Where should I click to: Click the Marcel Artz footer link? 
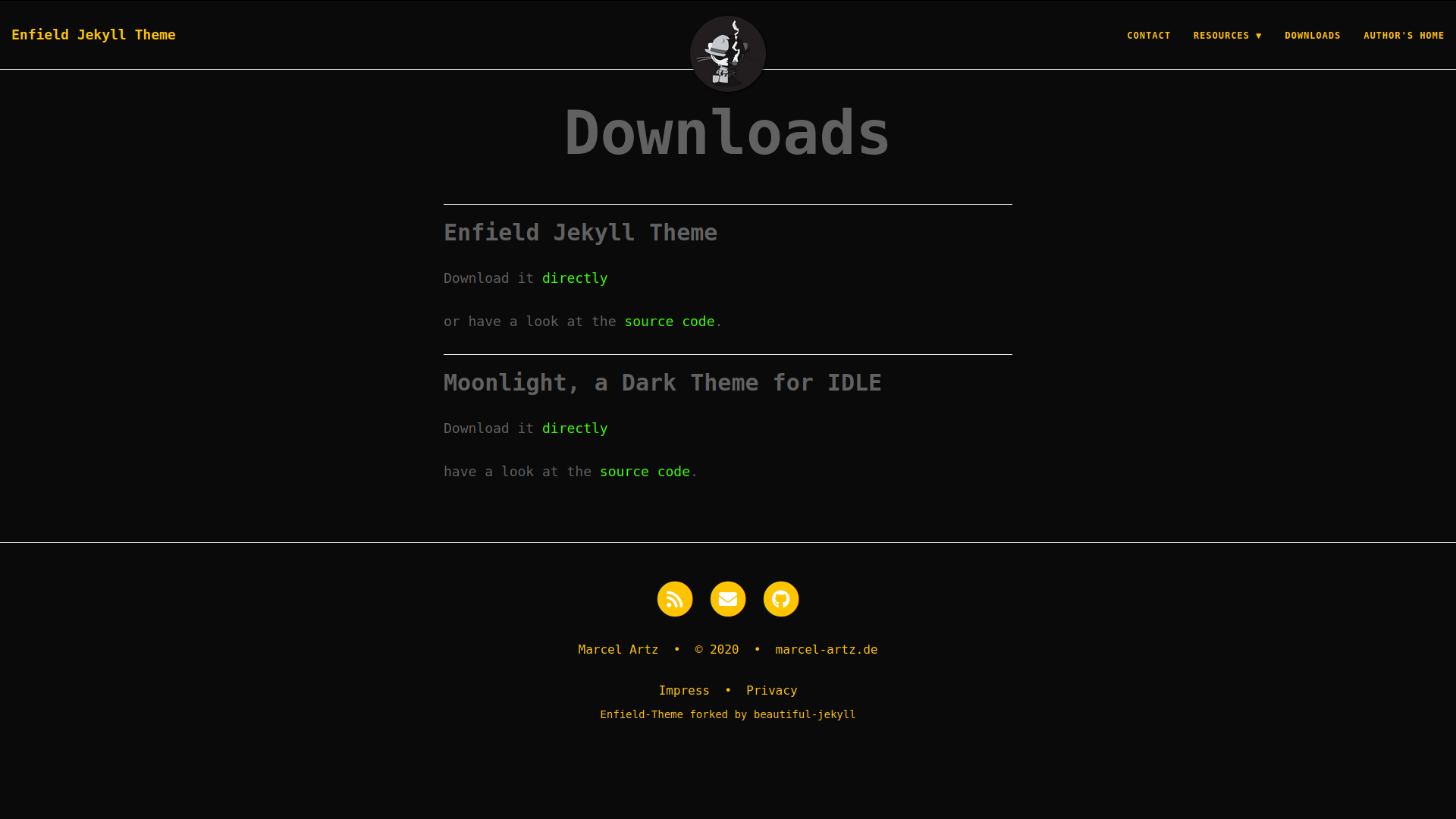pos(617,650)
